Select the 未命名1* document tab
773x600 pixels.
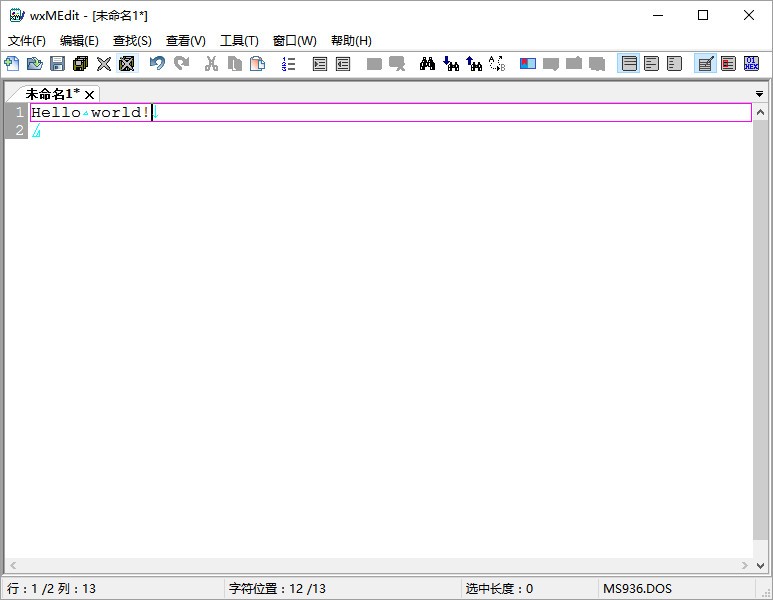[52, 93]
